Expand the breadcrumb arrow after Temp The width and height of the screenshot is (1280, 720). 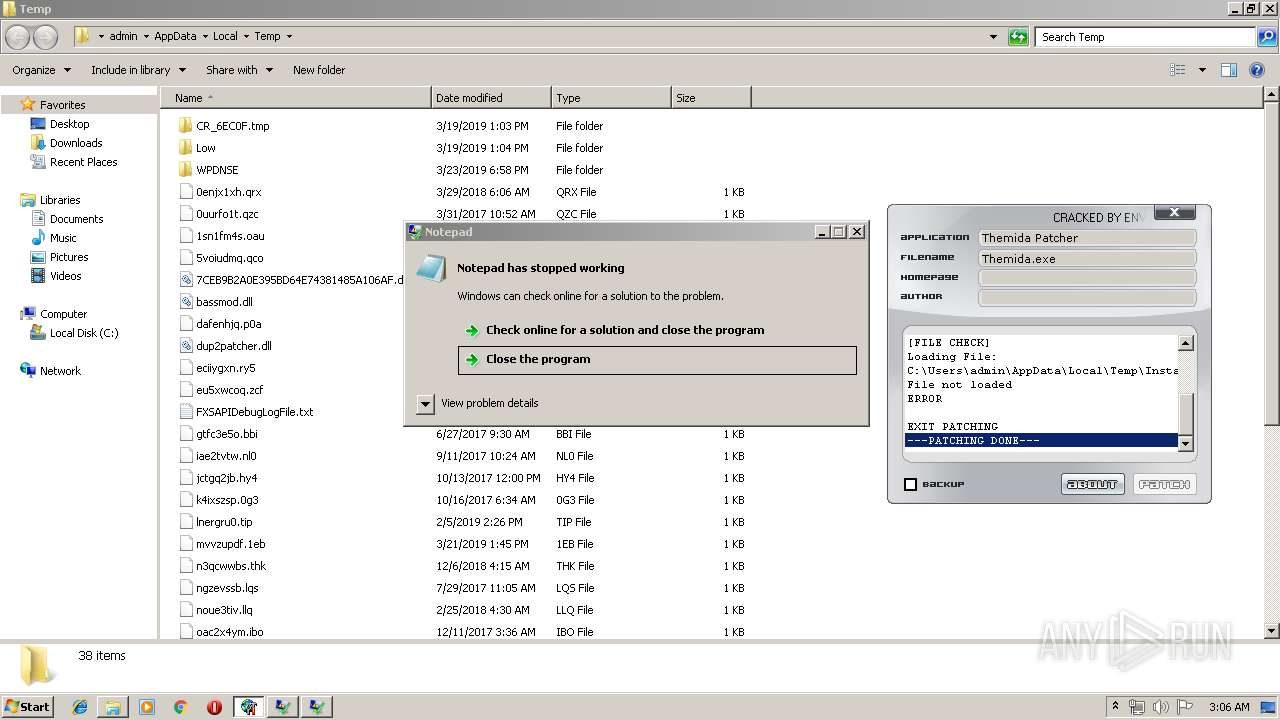point(289,37)
